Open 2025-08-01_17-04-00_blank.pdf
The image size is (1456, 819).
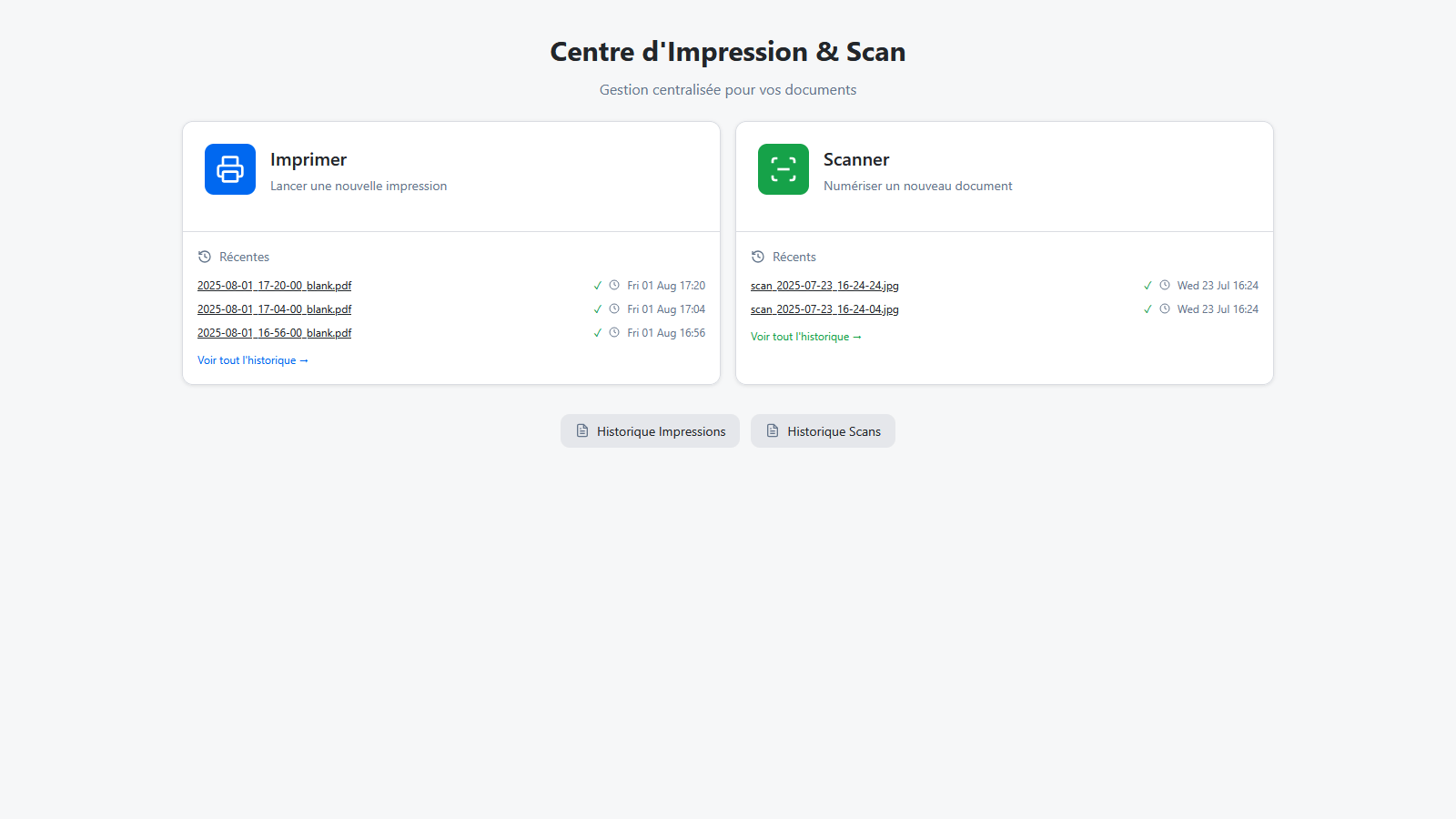click(x=274, y=309)
